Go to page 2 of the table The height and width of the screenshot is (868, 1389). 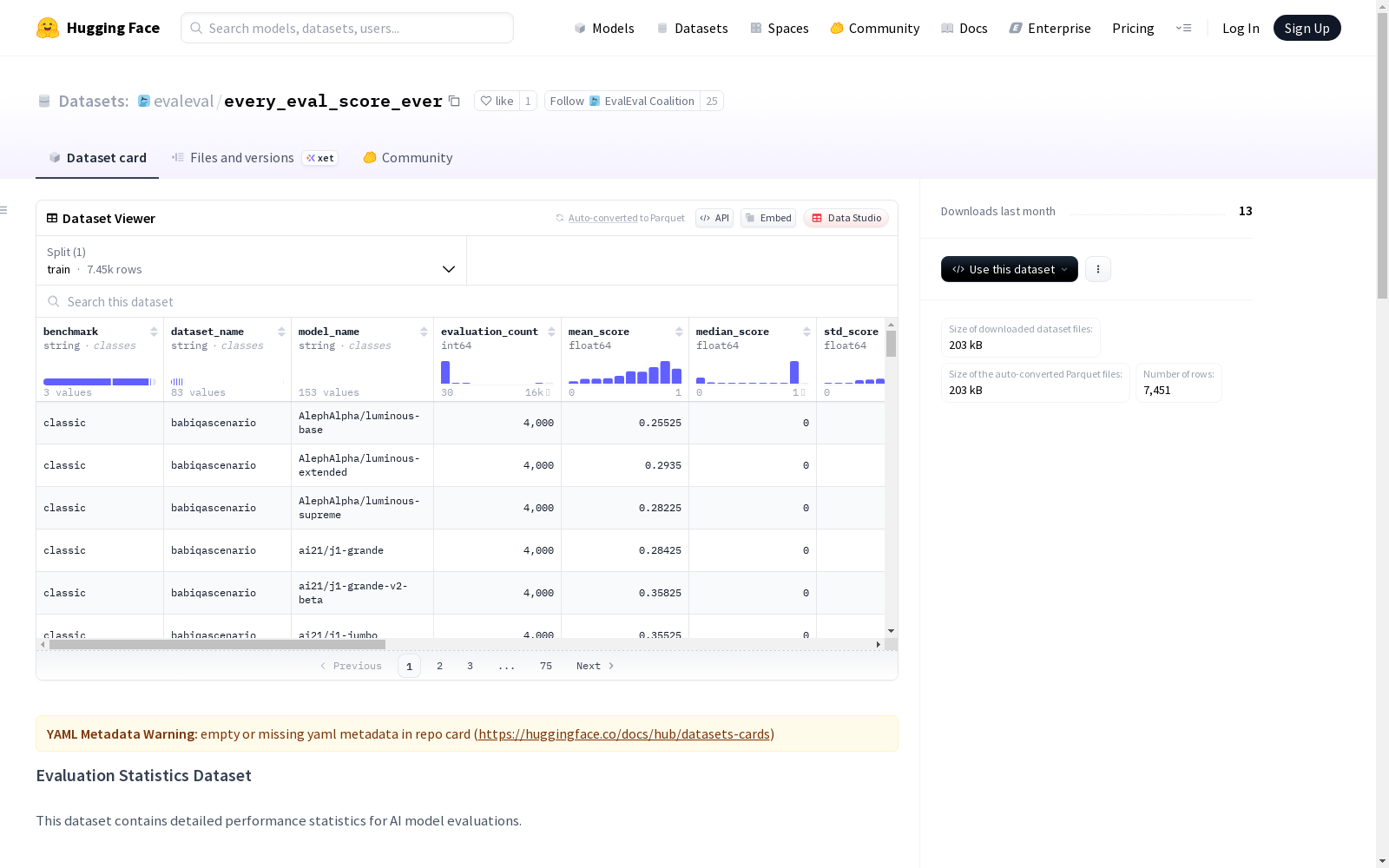[x=440, y=666]
